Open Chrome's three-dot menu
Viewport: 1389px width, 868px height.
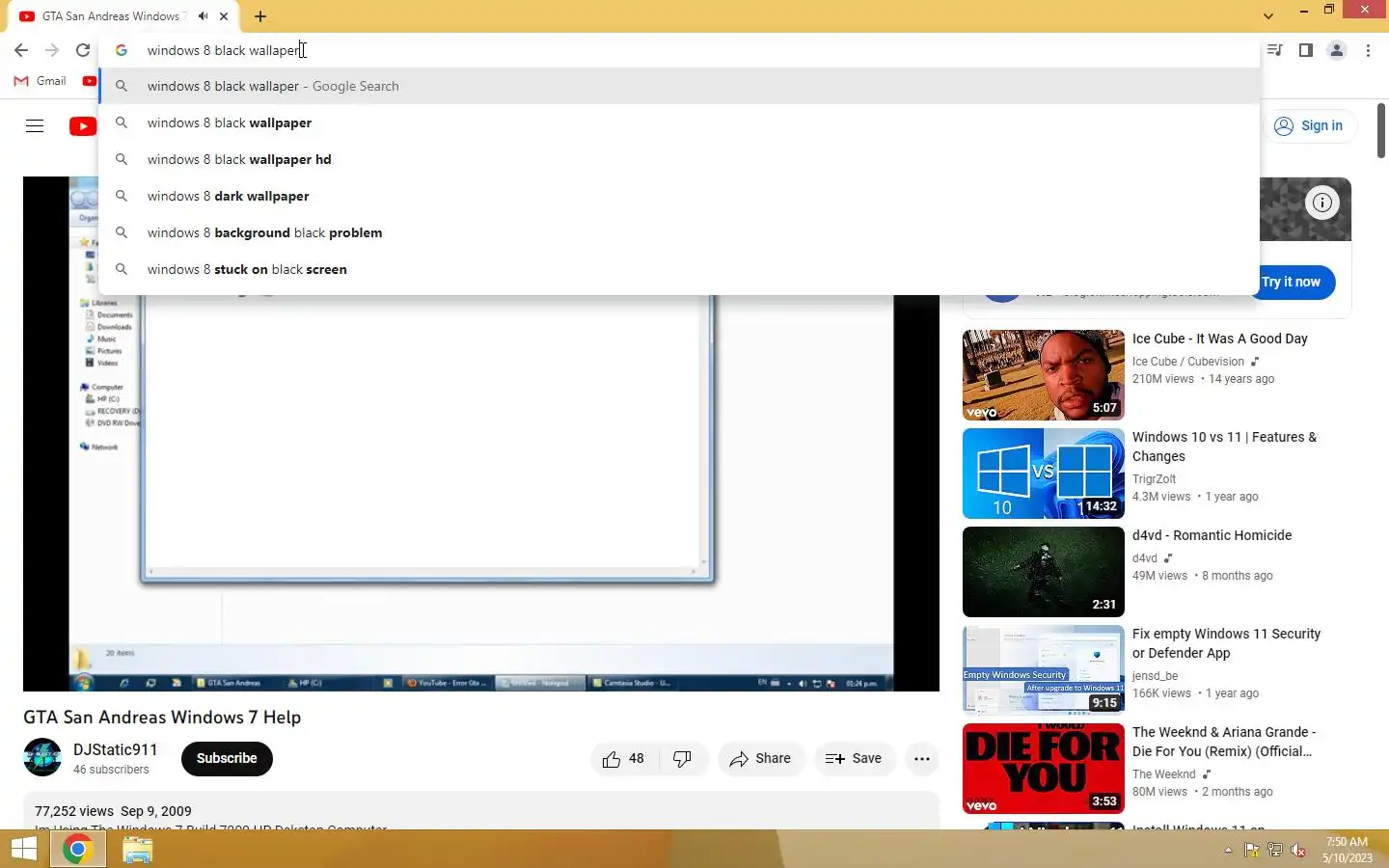click(1368, 50)
